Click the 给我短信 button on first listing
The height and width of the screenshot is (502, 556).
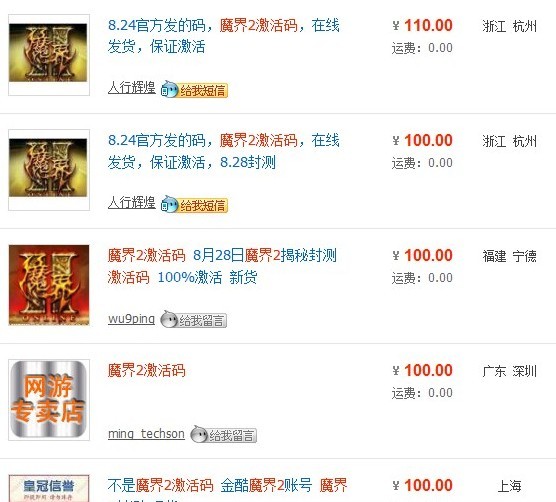194,90
